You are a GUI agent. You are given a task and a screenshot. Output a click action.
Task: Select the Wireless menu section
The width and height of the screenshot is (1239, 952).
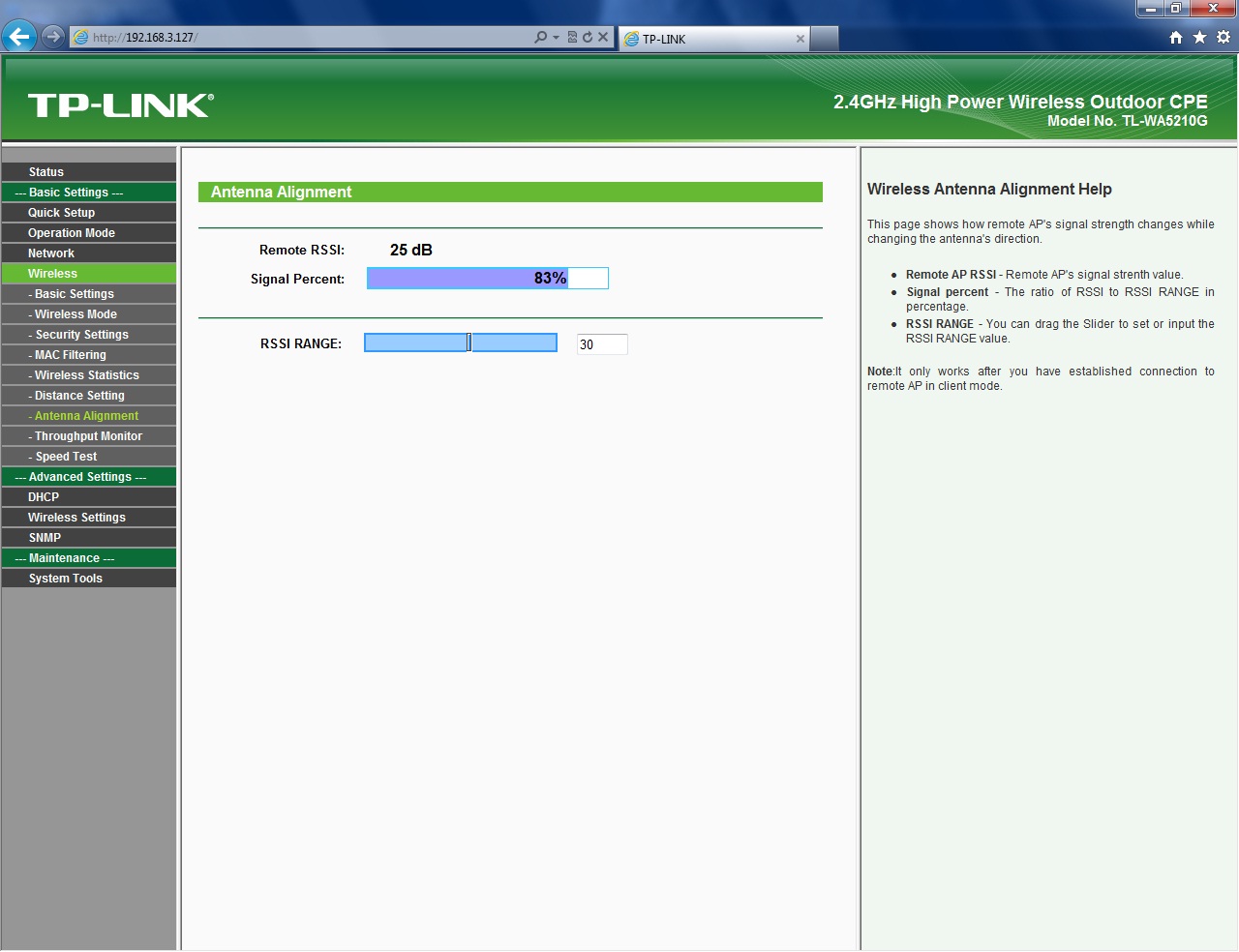[89, 274]
